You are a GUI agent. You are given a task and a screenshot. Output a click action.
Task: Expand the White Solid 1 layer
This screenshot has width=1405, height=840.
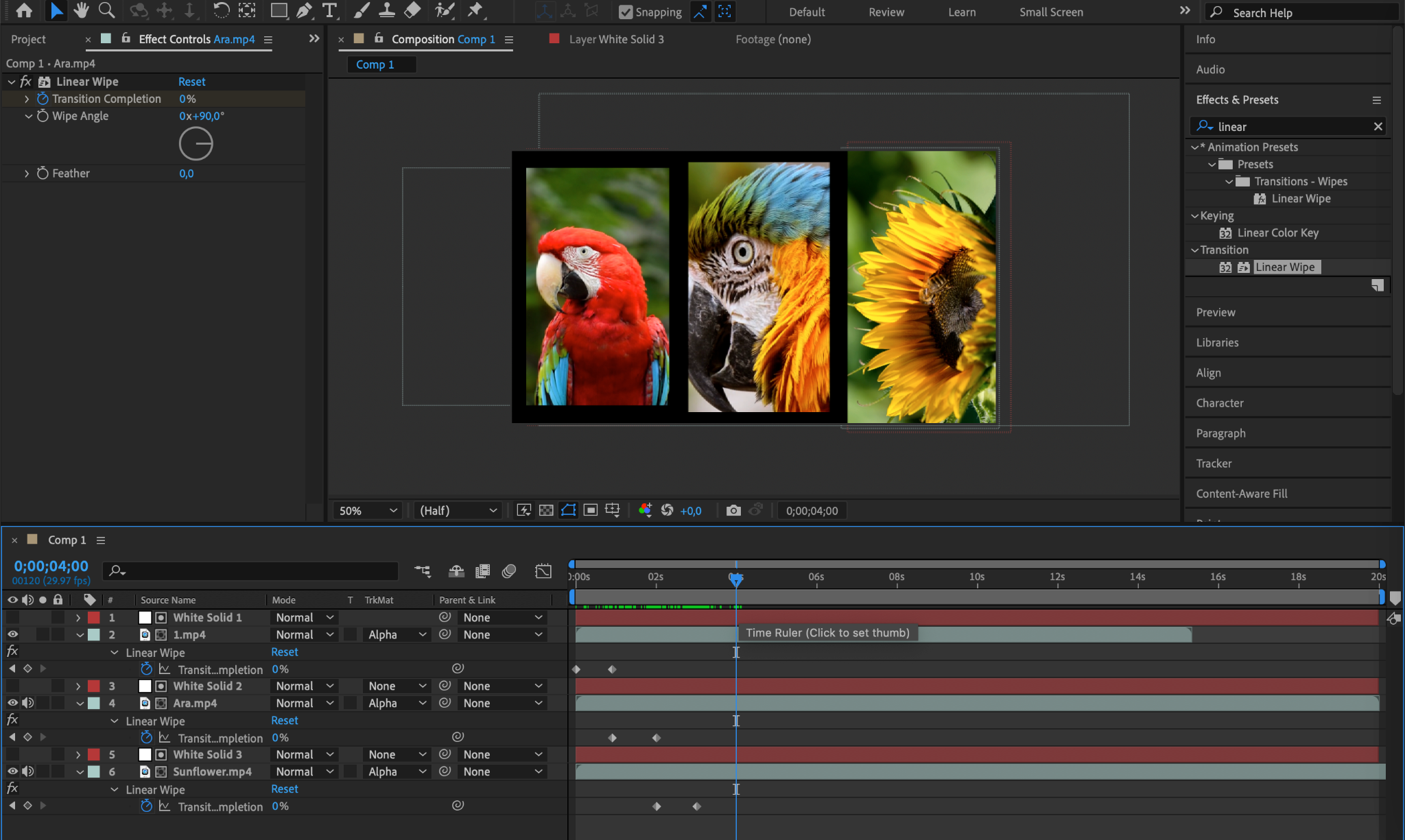tap(78, 617)
